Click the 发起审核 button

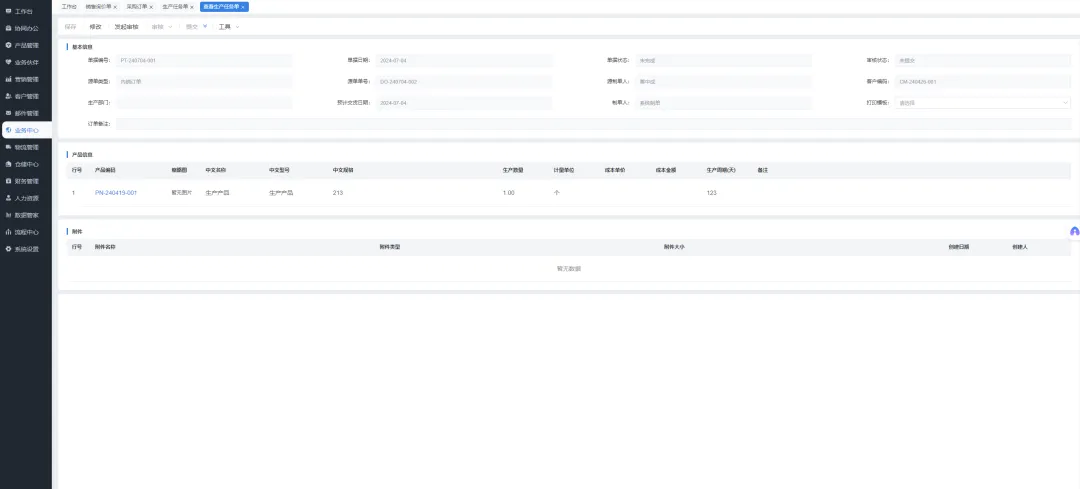tap(126, 27)
